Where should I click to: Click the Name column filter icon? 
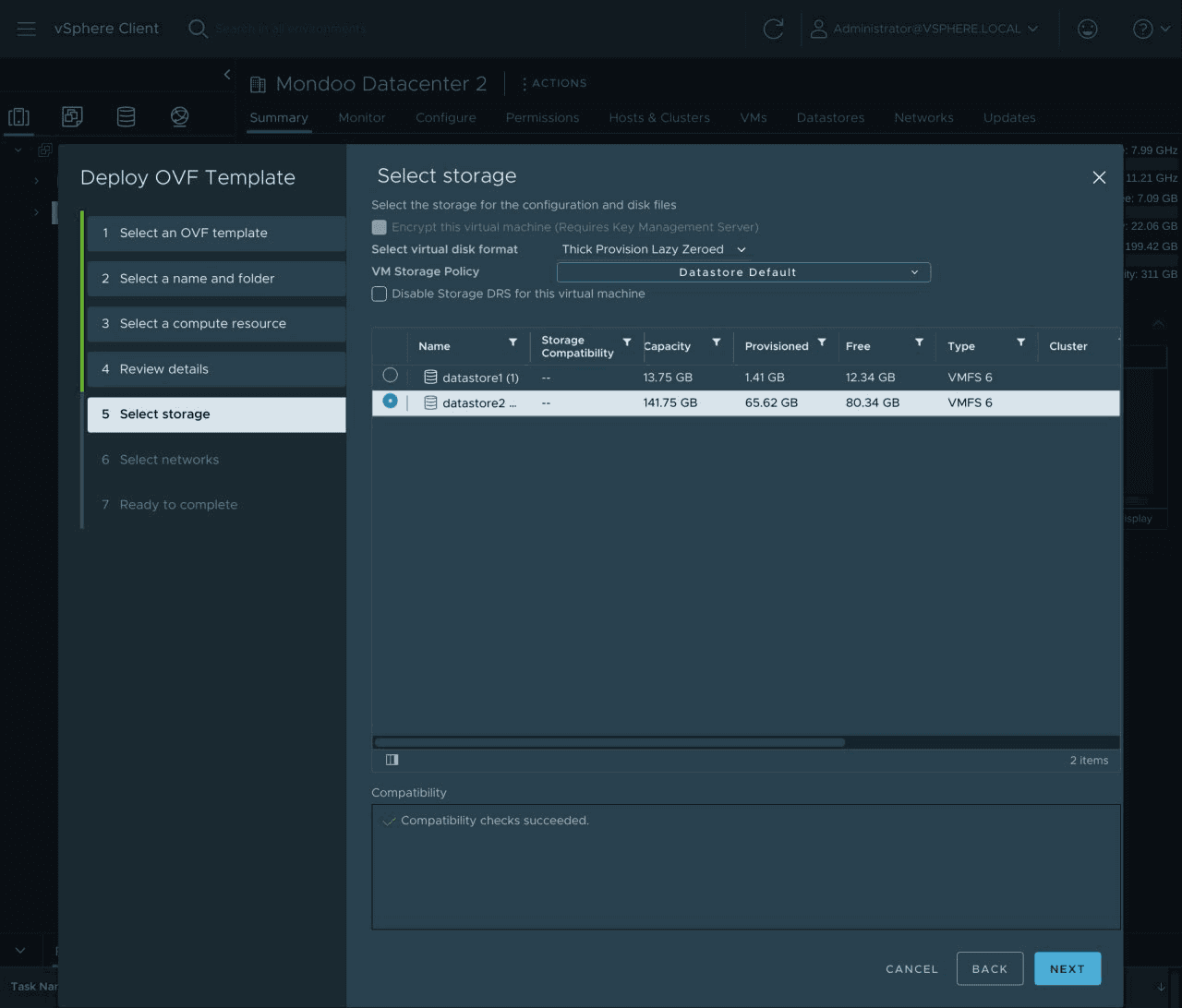point(513,342)
